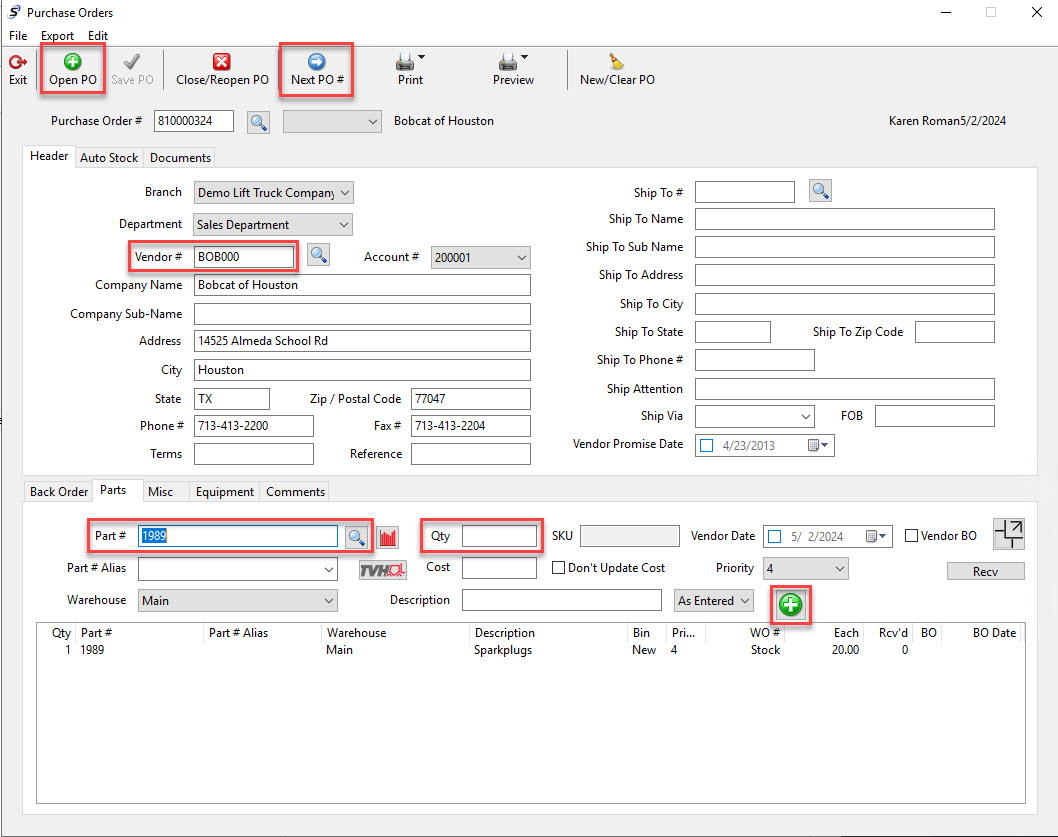1058x837 pixels.
Task: Click the Preview printer icon
Action: (507, 63)
